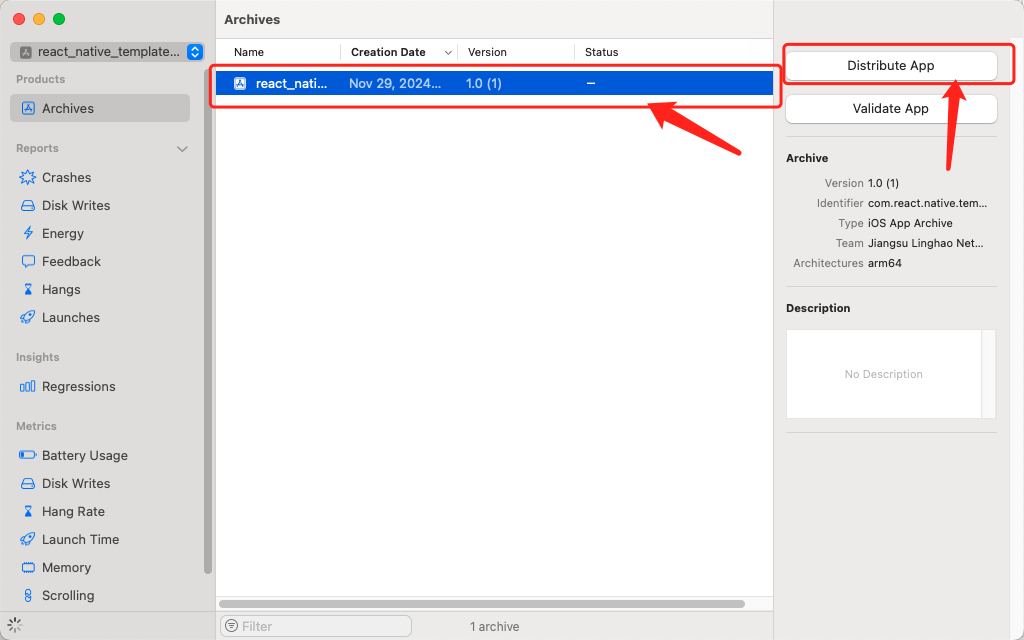Sort archives by Name column header

[x=249, y=52]
